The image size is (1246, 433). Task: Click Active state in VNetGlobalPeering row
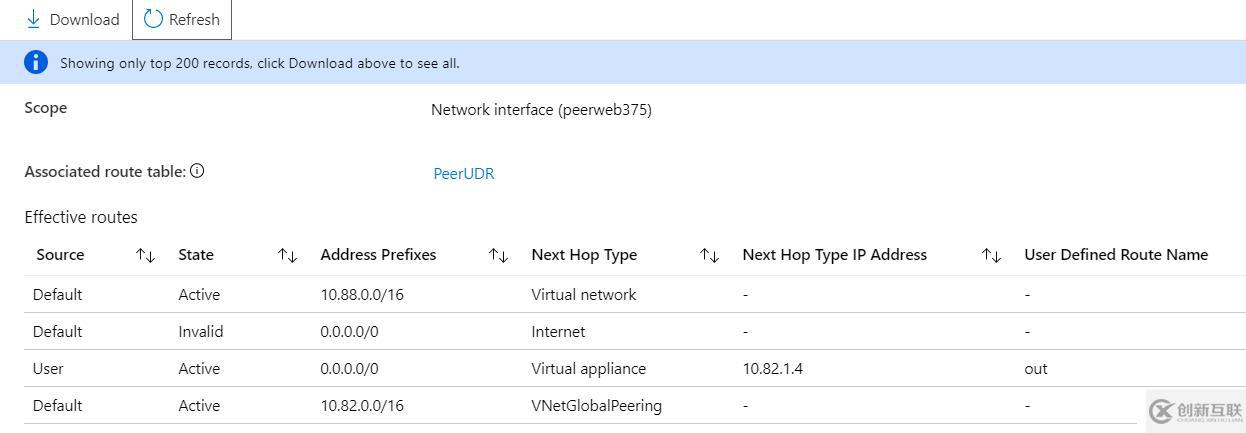coord(199,406)
